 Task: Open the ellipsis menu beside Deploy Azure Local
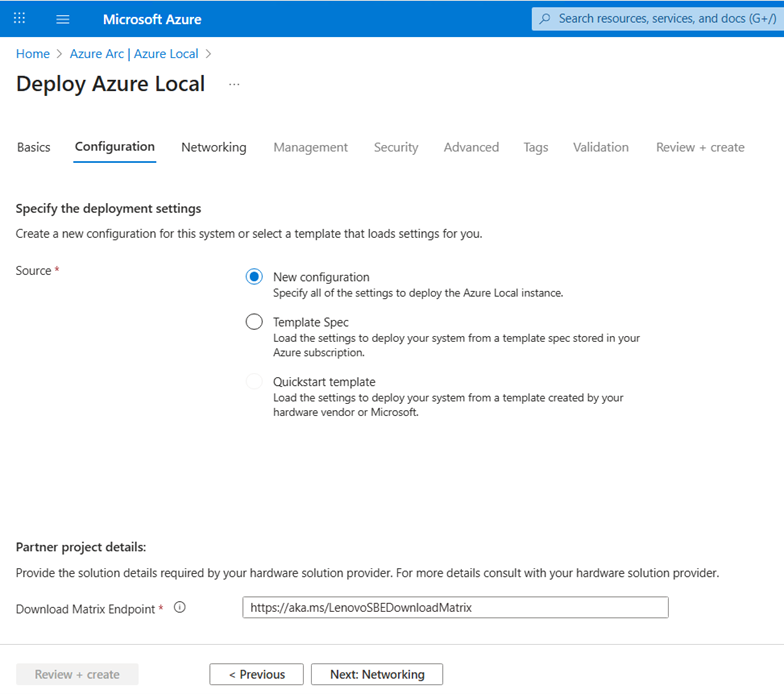click(234, 84)
